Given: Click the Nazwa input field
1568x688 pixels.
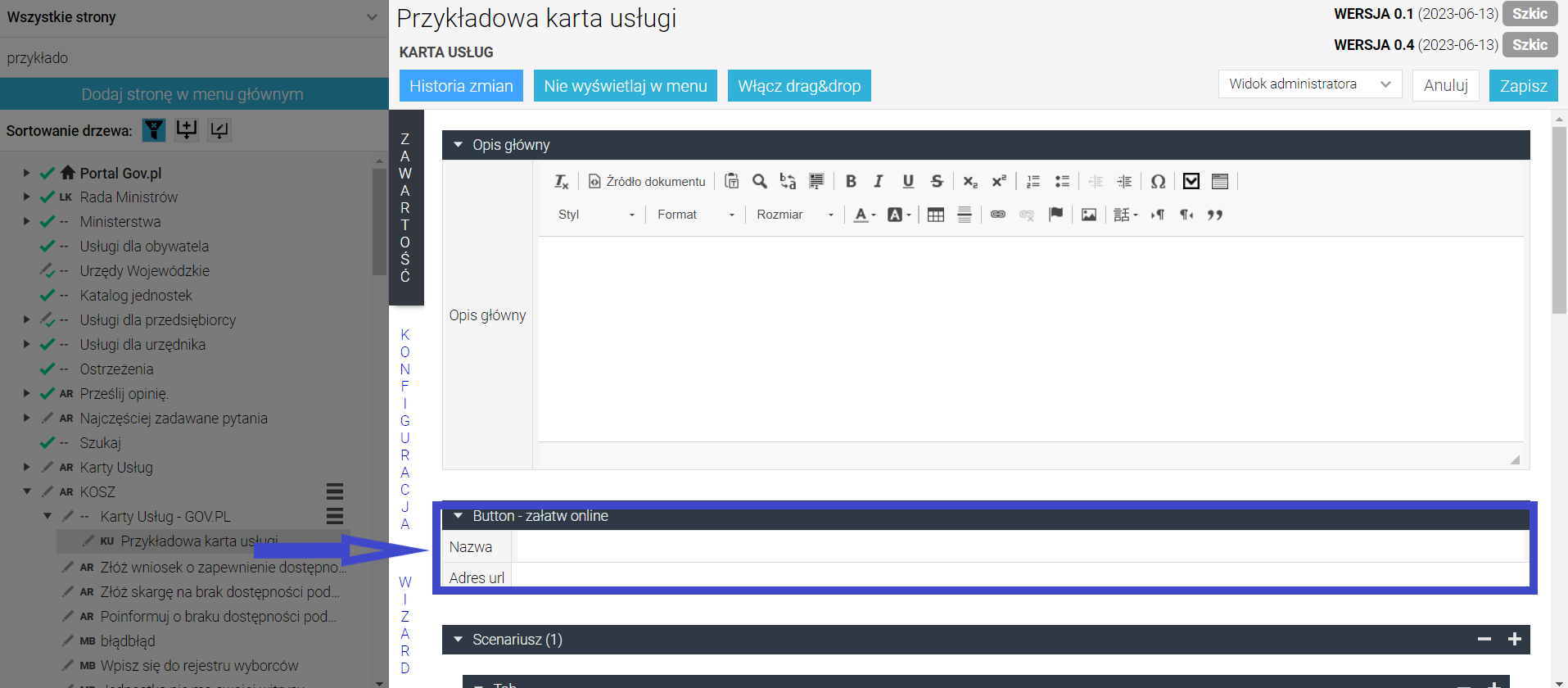Looking at the screenshot, I should 1022,546.
